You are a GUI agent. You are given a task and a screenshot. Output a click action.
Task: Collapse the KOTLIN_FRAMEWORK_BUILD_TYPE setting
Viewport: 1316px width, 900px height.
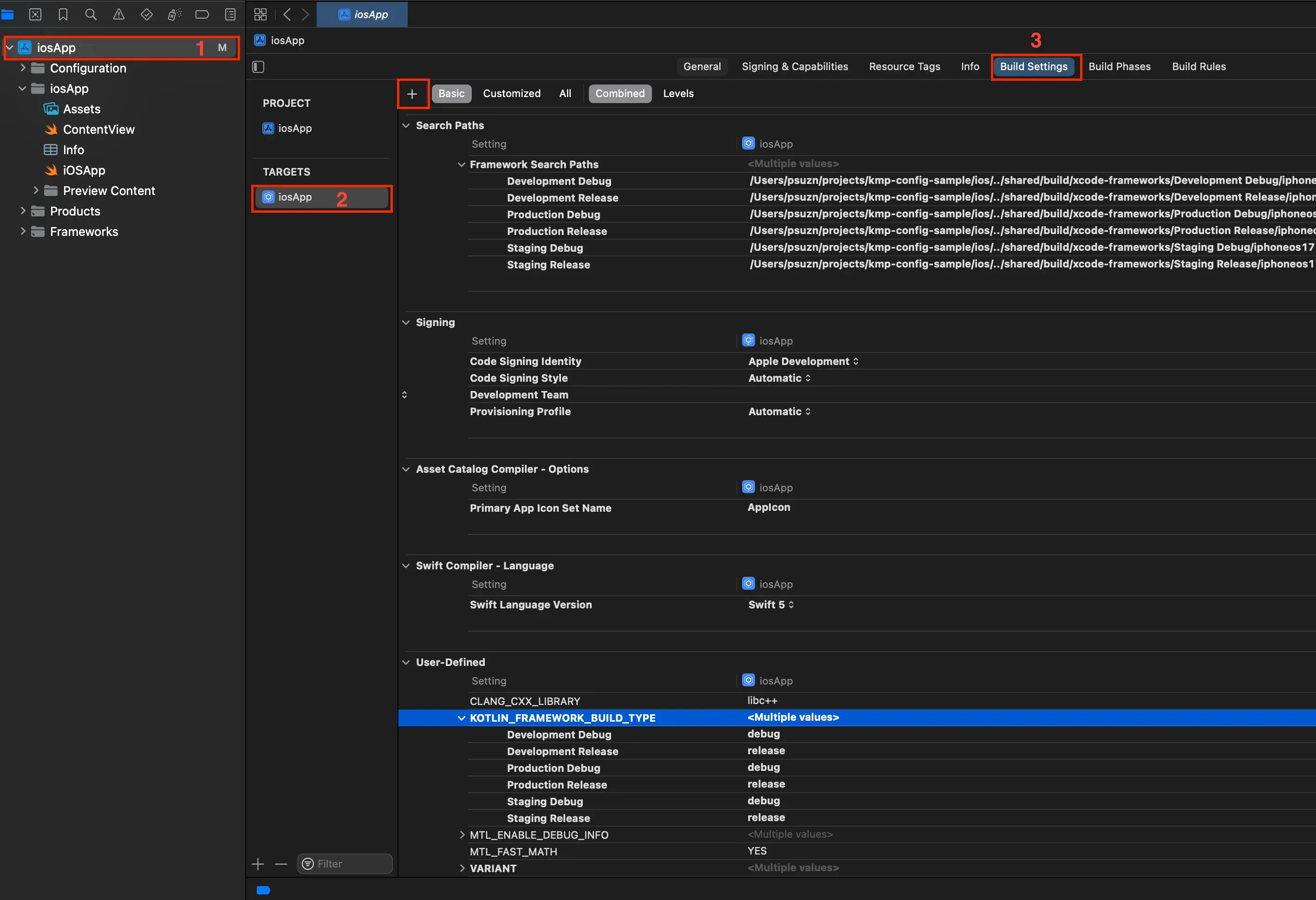click(462, 717)
